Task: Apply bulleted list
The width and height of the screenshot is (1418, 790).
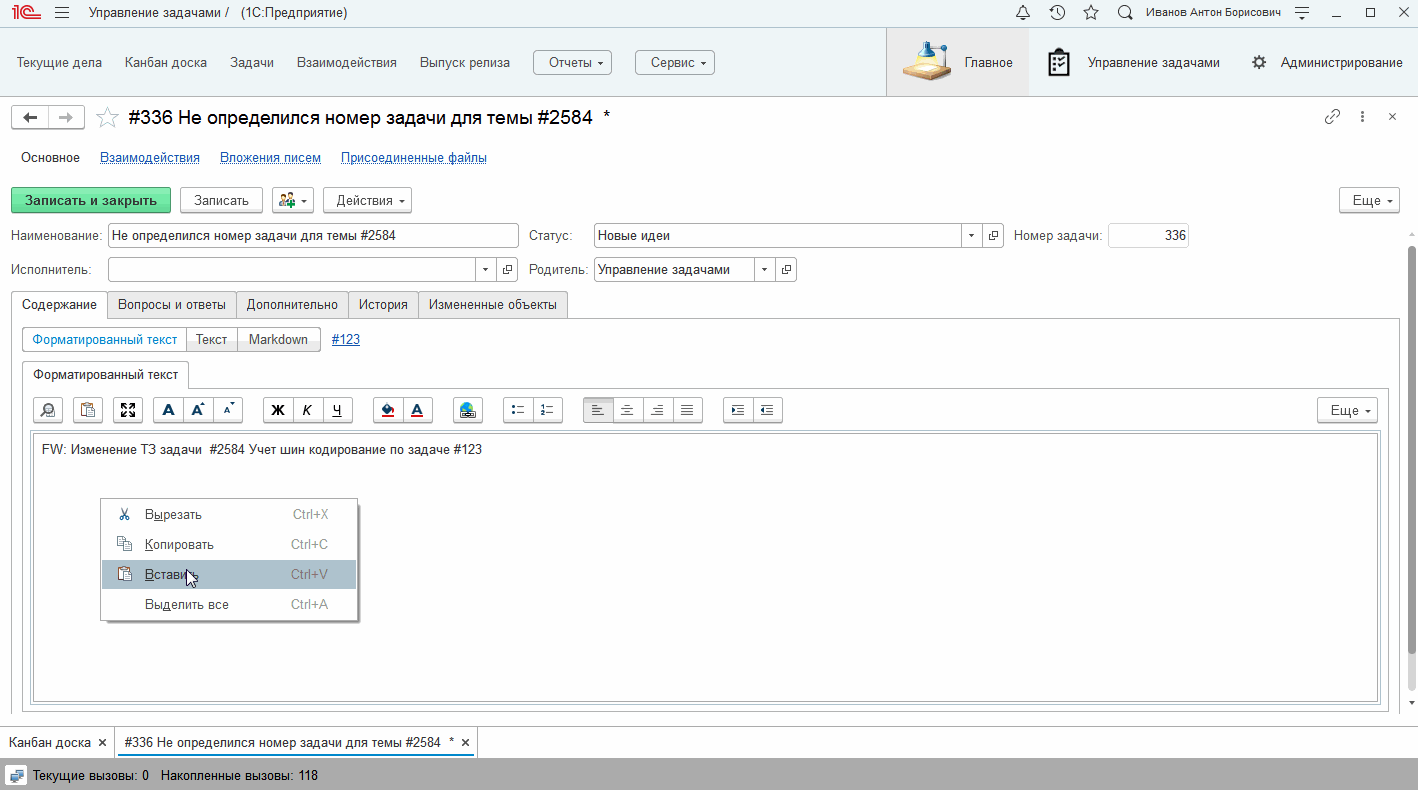Action: (x=518, y=410)
